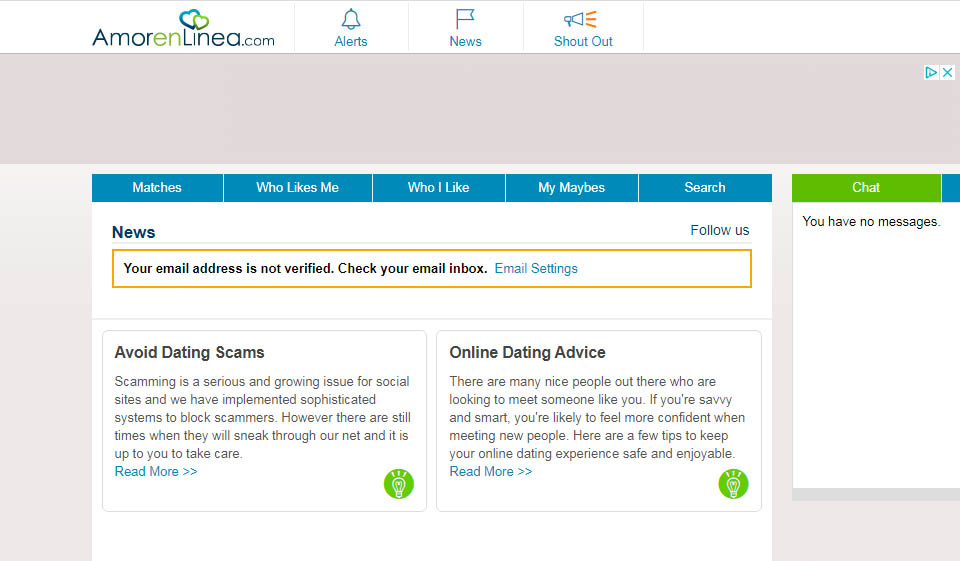Click lightbulb icon in Avoid Dating Scams card
The width and height of the screenshot is (960, 561).
(398, 484)
